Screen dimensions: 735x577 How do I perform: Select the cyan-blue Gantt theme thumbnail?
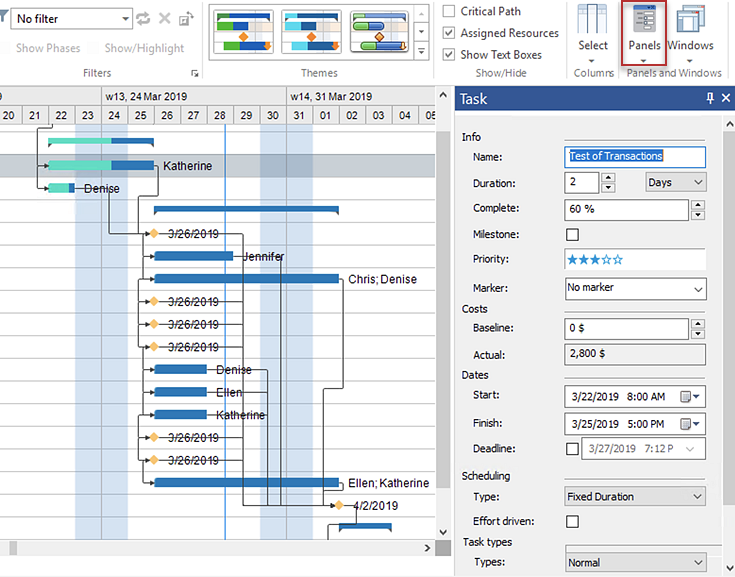click(311, 32)
